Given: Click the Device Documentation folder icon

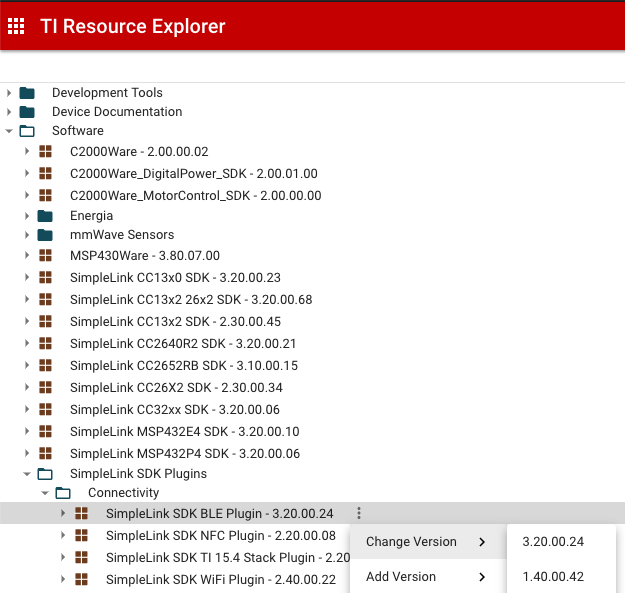Looking at the screenshot, I should click(27, 112).
